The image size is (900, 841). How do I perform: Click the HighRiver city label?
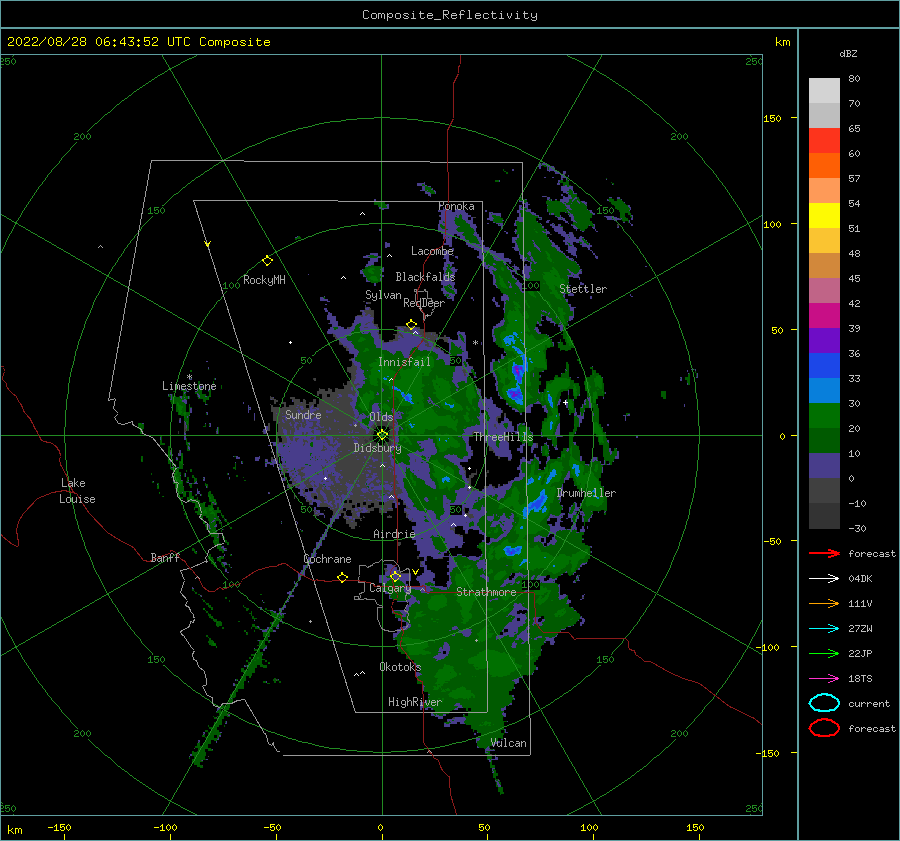[415, 702]
